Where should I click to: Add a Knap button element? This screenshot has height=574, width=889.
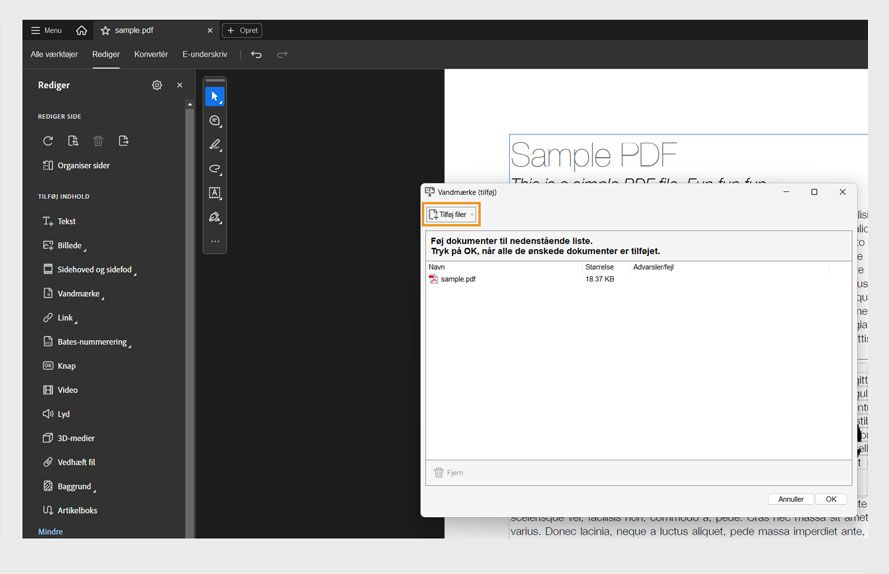(x=59, y=366)
